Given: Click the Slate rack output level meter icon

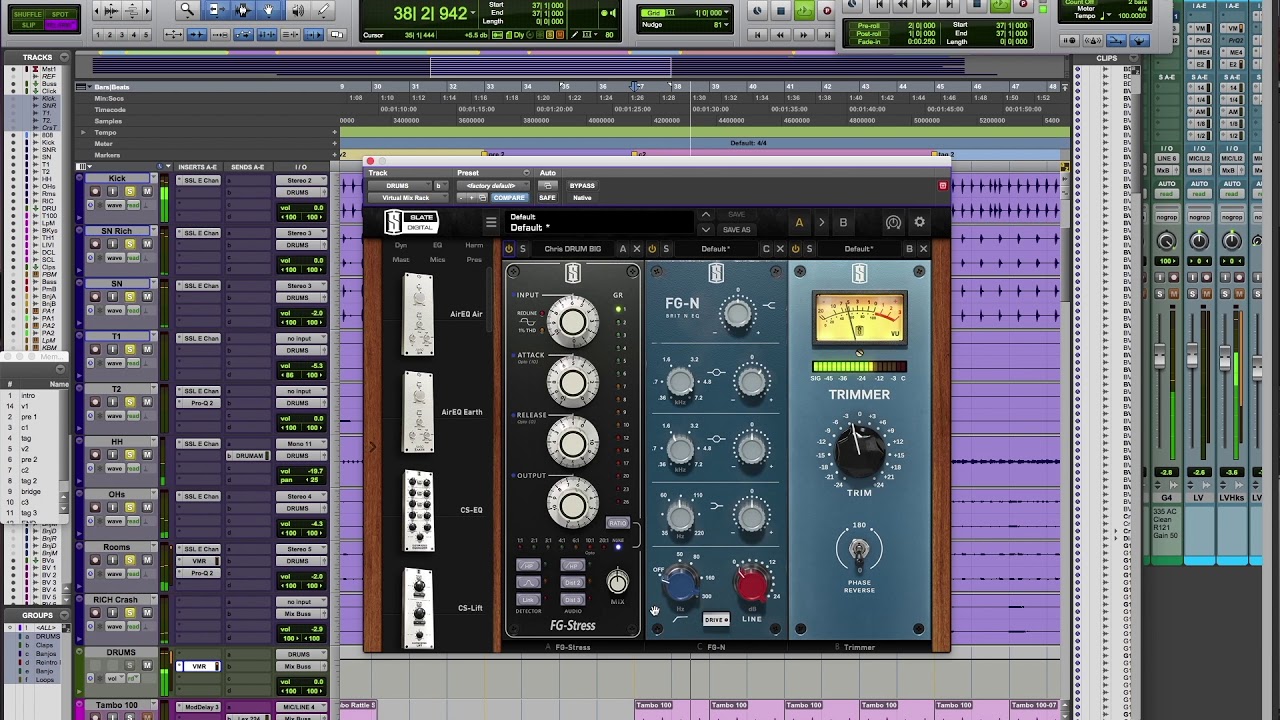Looking at the screenshot, I should click(x=893, y=223).
